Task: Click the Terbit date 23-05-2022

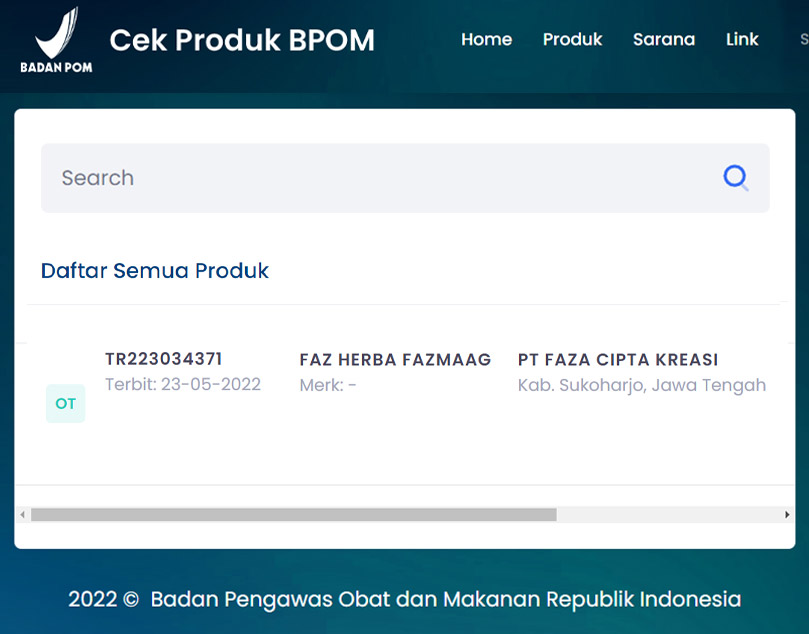Action: [x=183, y=385]
